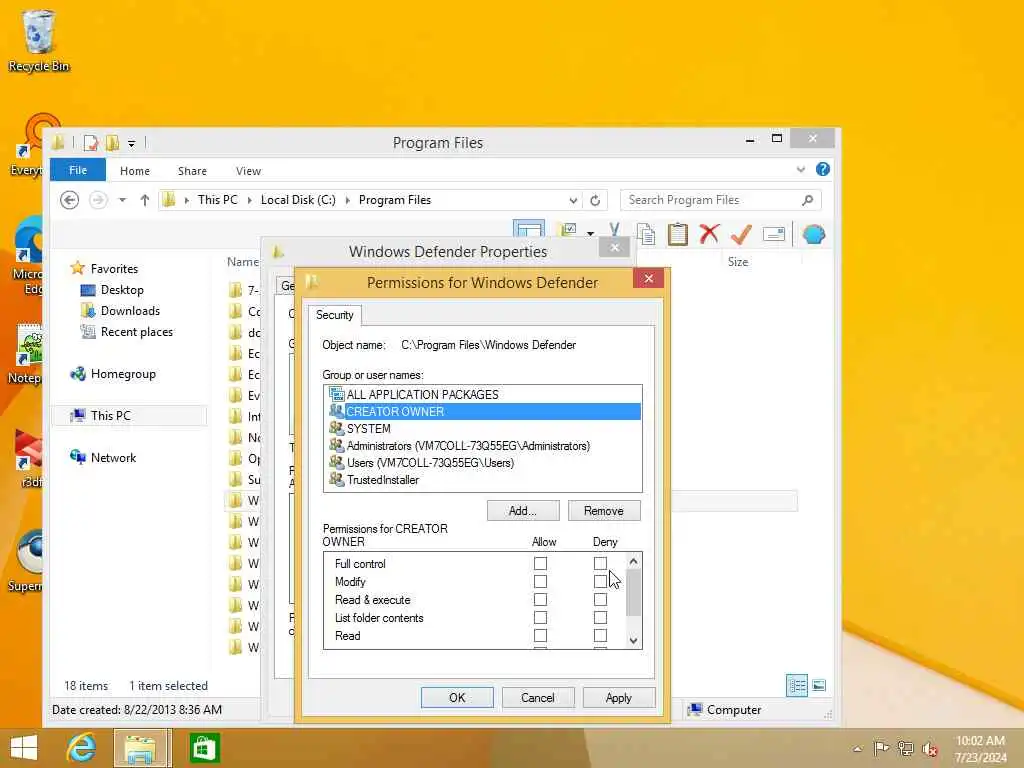1024x768 pixels.
Task: Click the Cut scissors toolbar icon
Action: coord(614,231)
